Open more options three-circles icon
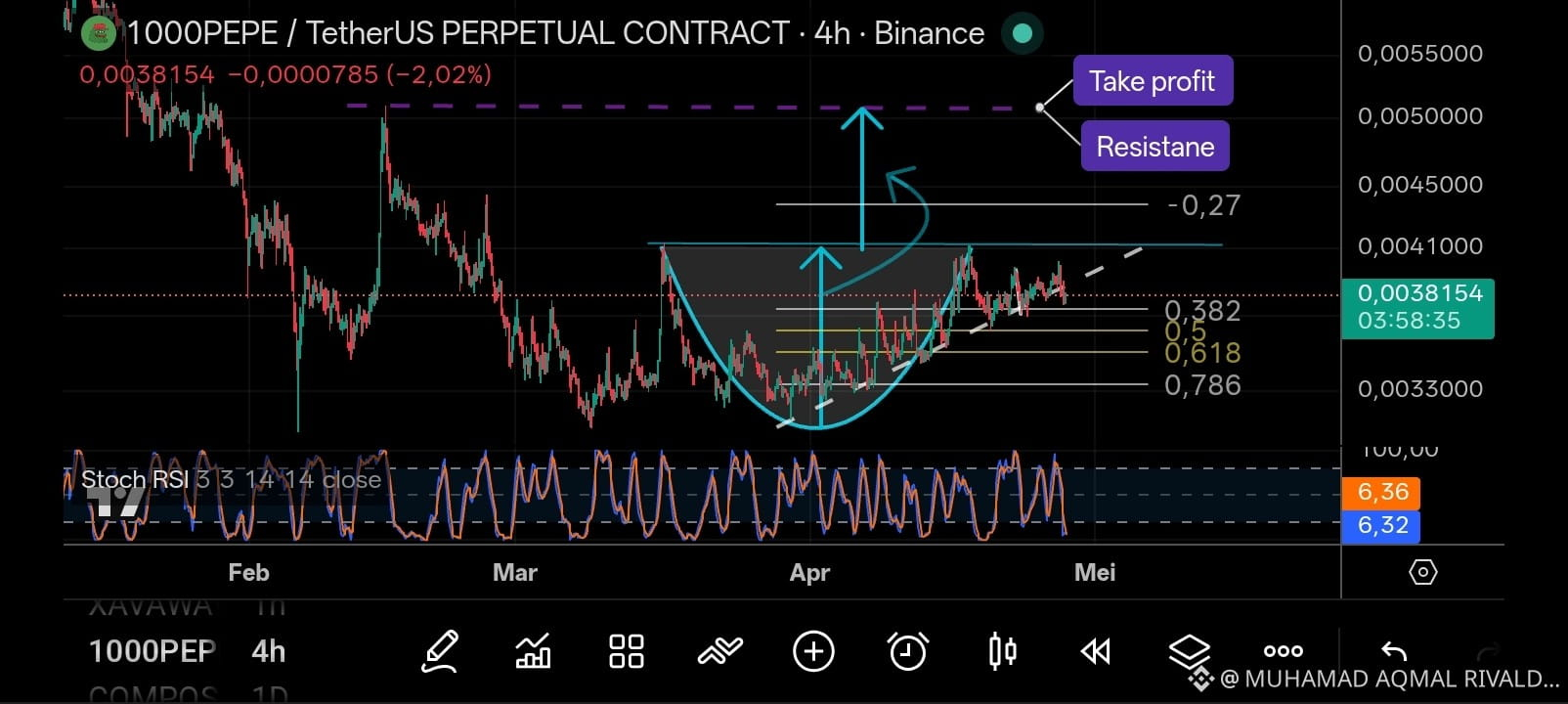 (x=1284, y=651)
